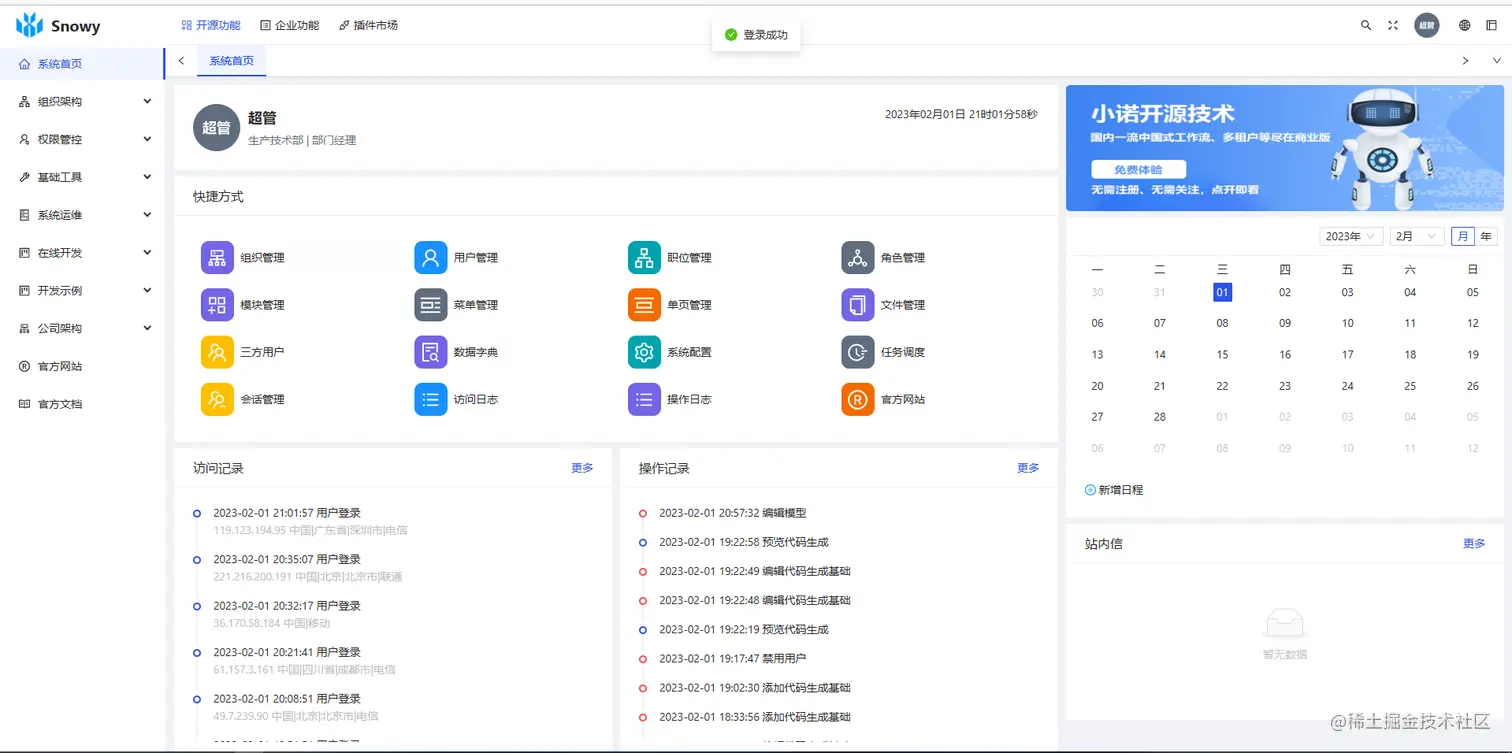1512x753 pixels.
Task: Click the 超管 user avatar in header
Action: click(x=1426, y=25)
